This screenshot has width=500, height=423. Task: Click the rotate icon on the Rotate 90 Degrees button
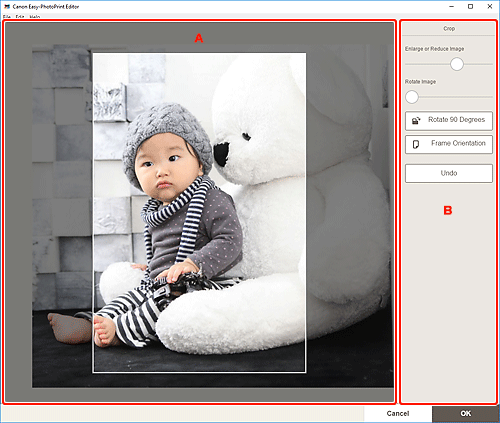pyautogui.click(x=416, y=121)
